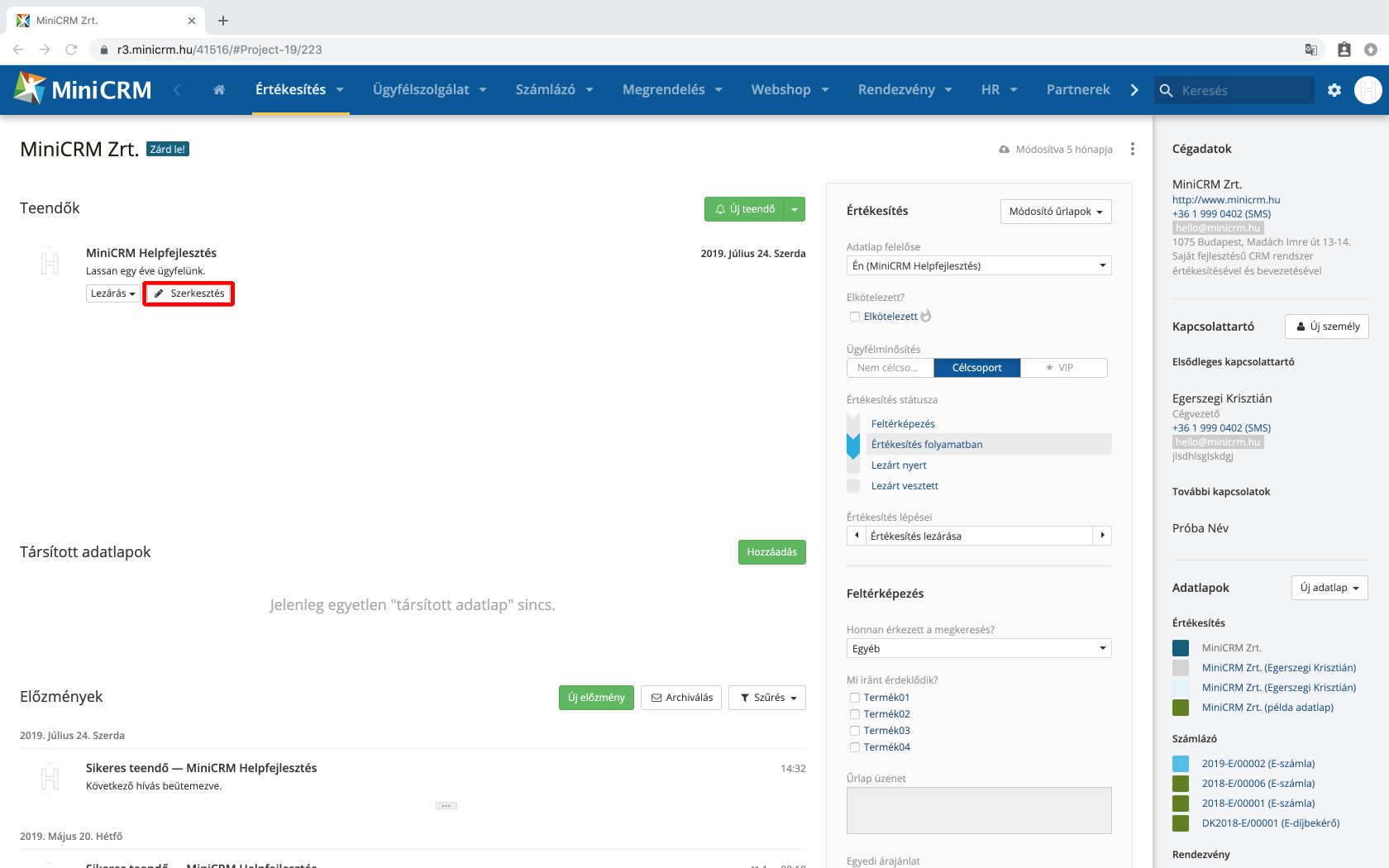Select VIP customer rating

1064,368
